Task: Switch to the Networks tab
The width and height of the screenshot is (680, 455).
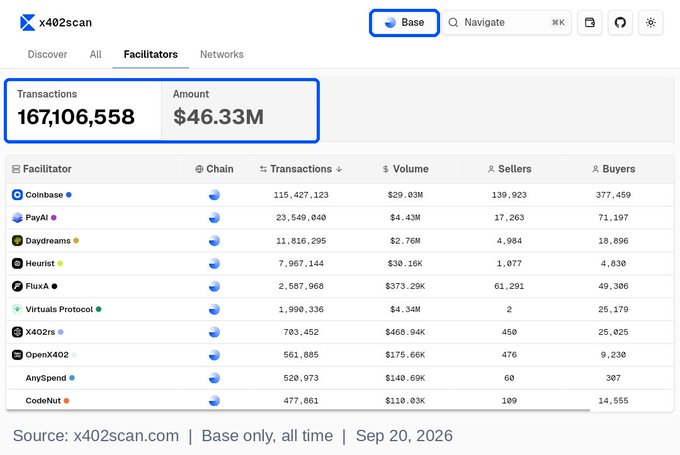Action: 222,54
